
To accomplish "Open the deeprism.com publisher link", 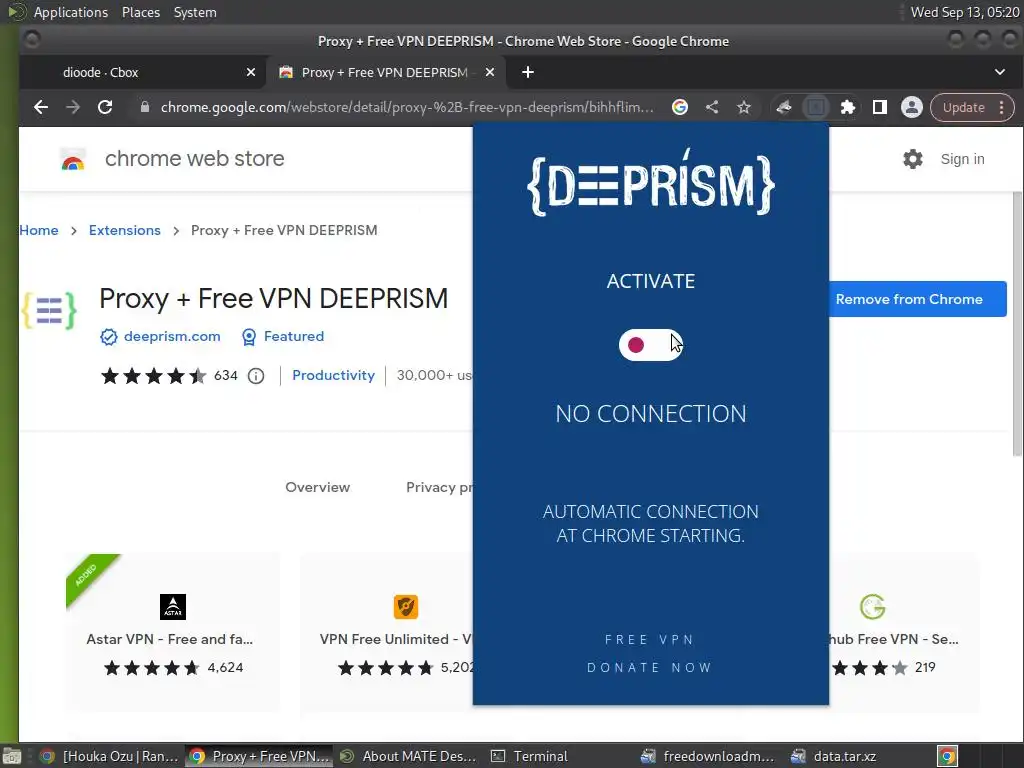I will [172, 336].
